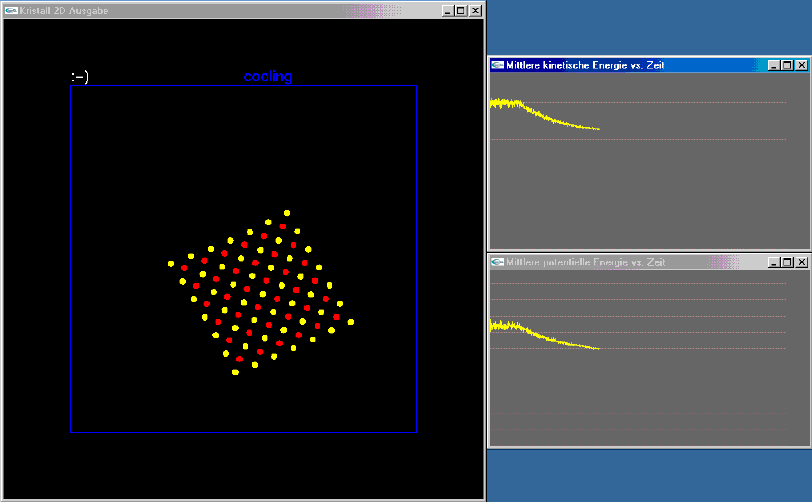Click the Kristall 2D Ausgabe title bar text

pyautogui.click(x=64, y=10)
